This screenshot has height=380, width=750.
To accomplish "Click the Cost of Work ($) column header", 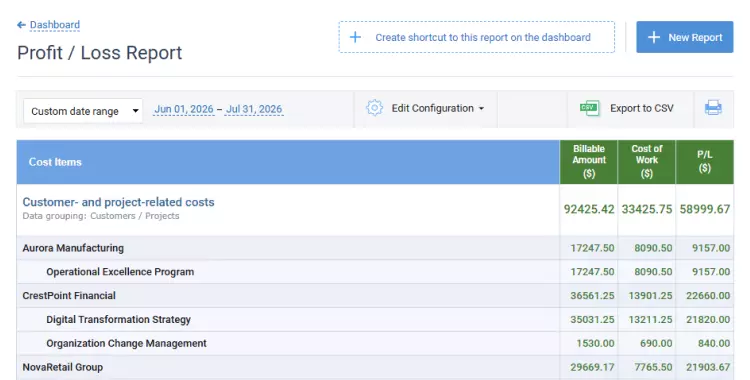I will coord(647,162).
